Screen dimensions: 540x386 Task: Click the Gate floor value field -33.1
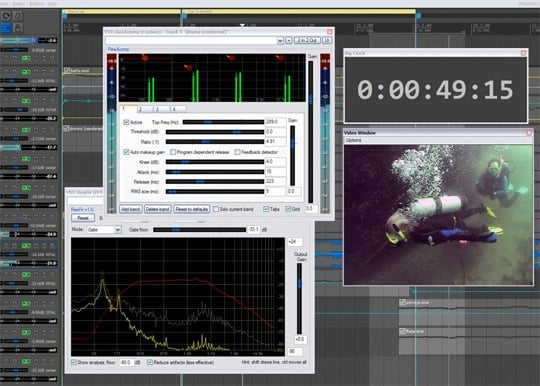[254, 229]
